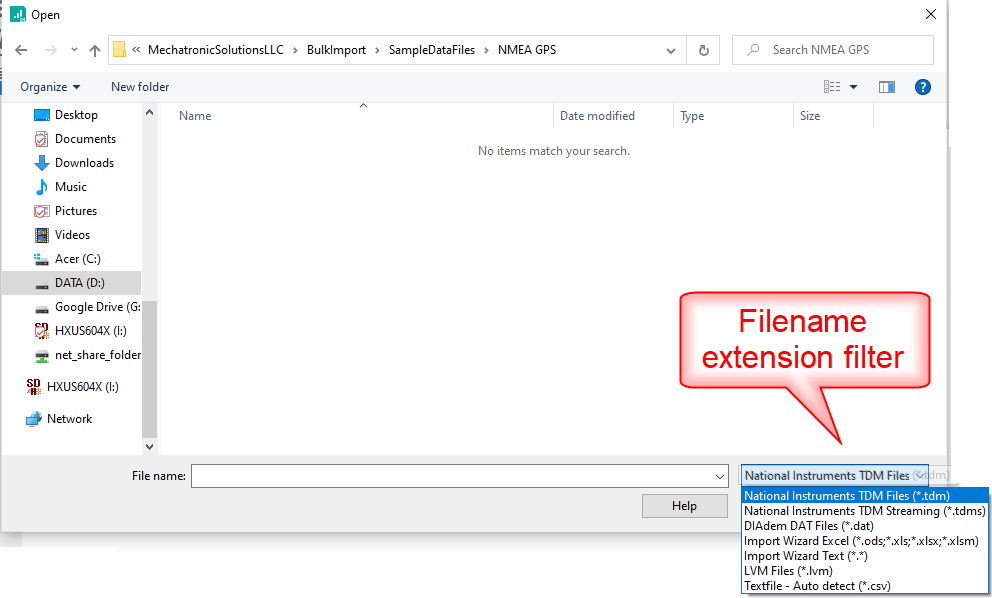
Task: Toggle the preview pane icon
Action: tap(886, 87)
